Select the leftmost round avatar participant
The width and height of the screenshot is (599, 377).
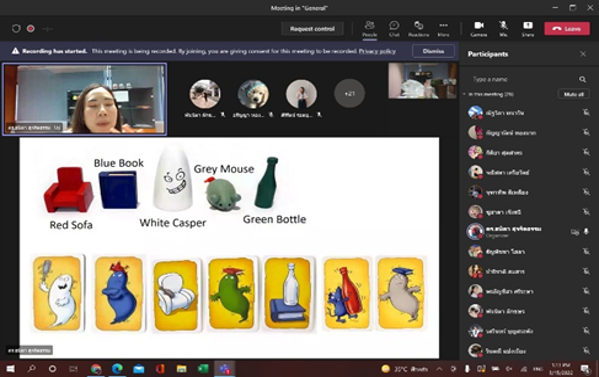click(x=205, y=94)
